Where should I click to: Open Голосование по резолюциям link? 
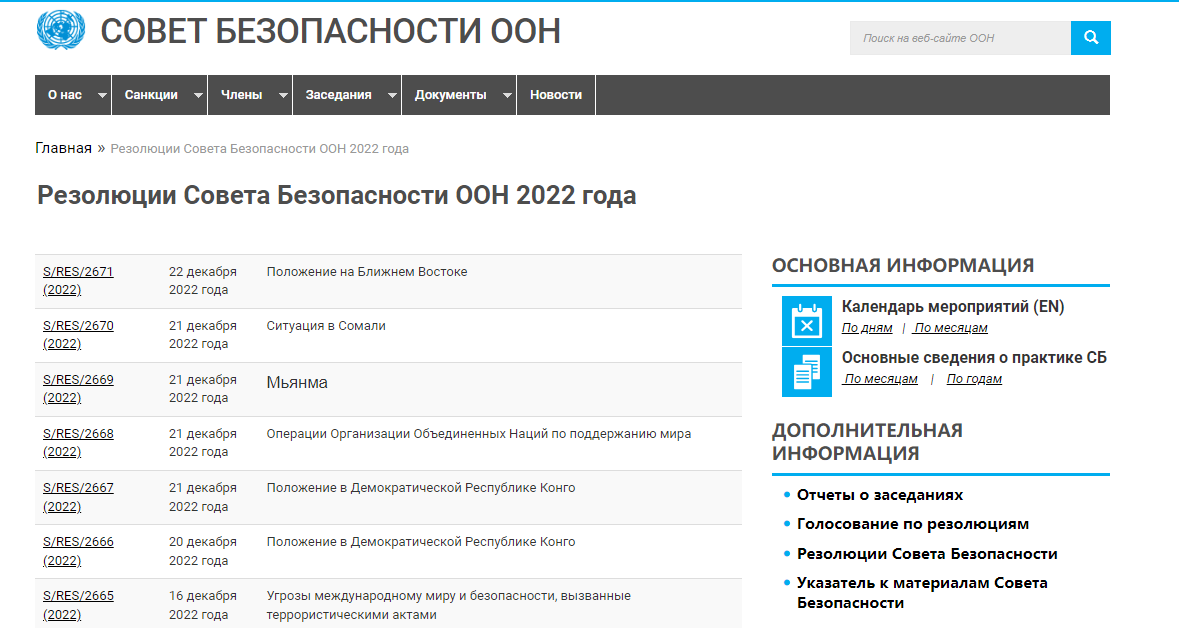[913, 524]
